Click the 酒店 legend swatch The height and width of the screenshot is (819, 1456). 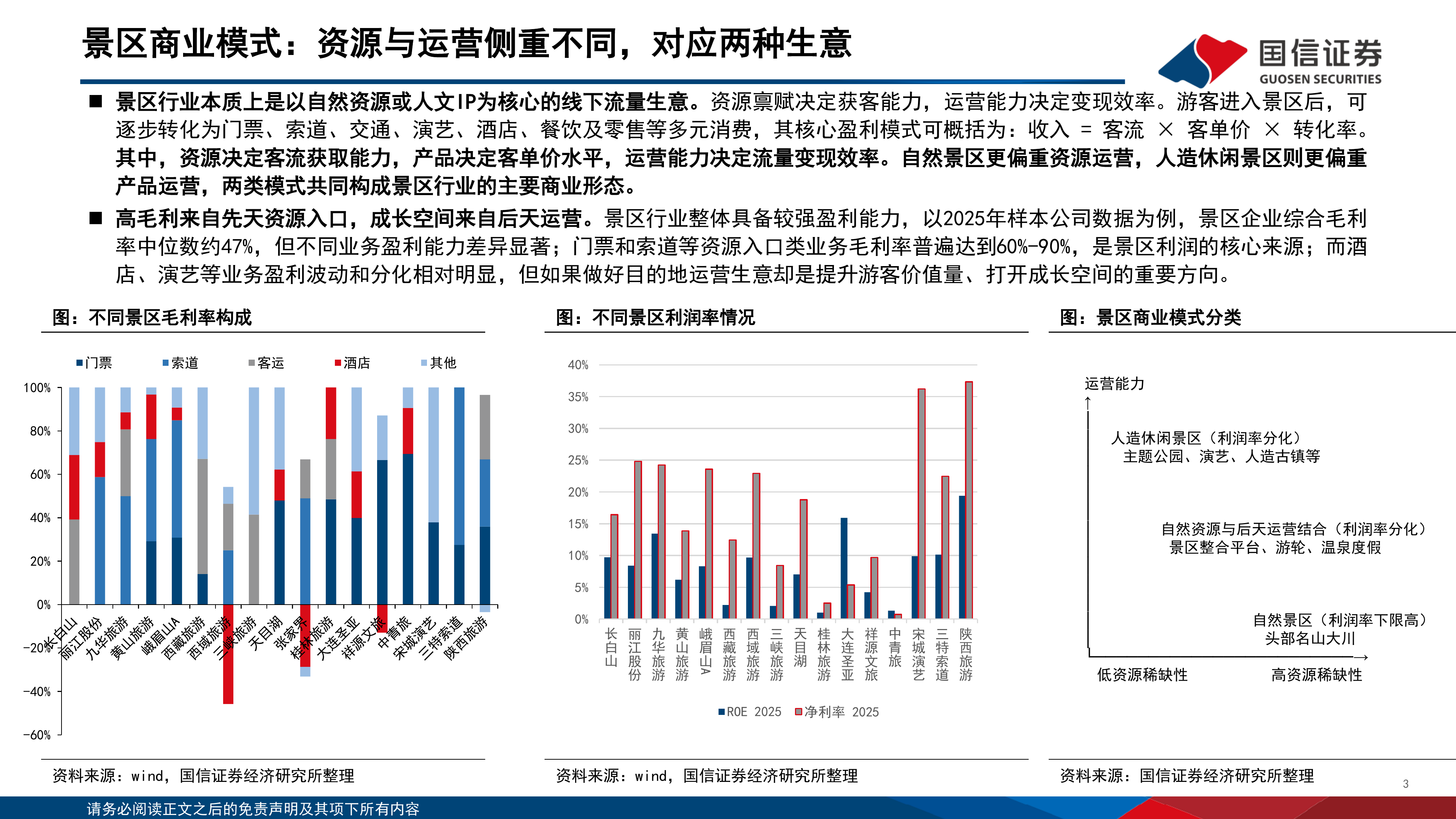click(x=338, y=363)
